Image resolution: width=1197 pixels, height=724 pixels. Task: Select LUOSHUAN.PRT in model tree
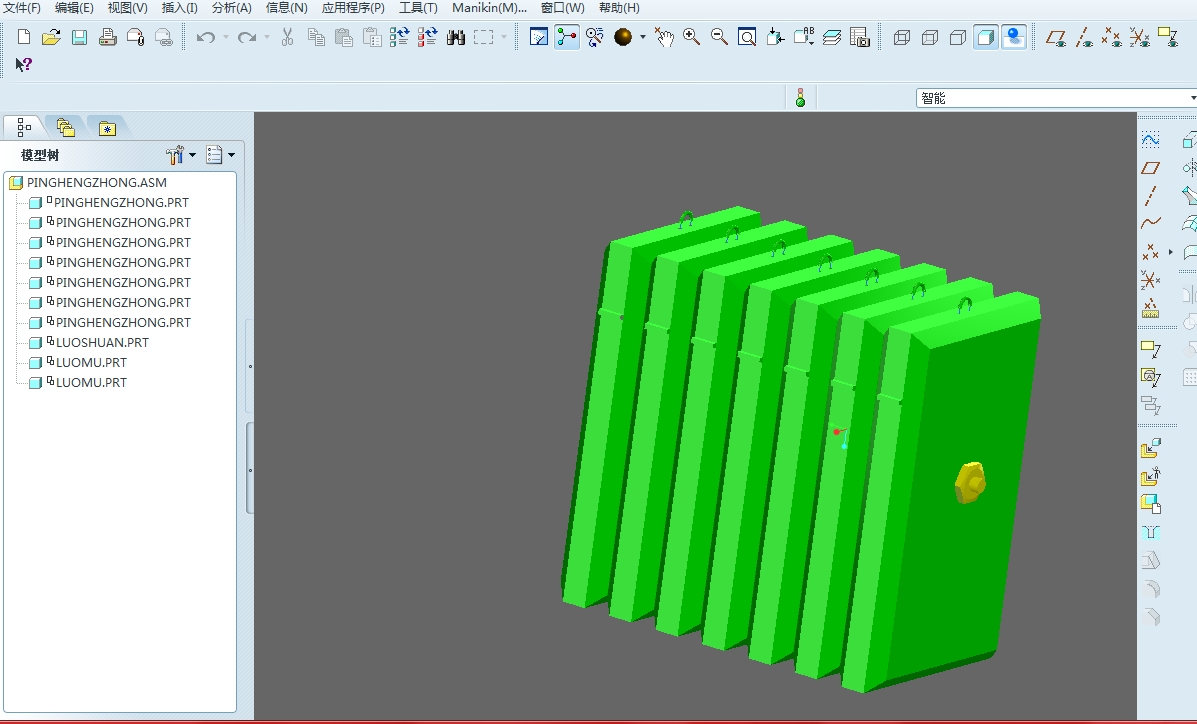coord(102,343)
